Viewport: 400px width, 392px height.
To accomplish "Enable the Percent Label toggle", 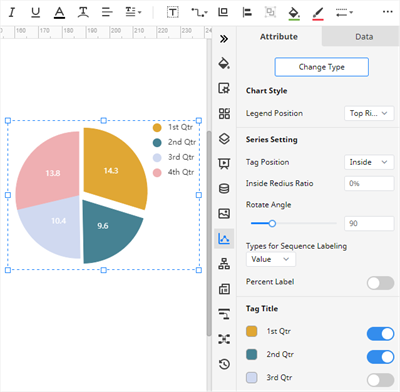I will pyautogui.click(x=380, y=283).
